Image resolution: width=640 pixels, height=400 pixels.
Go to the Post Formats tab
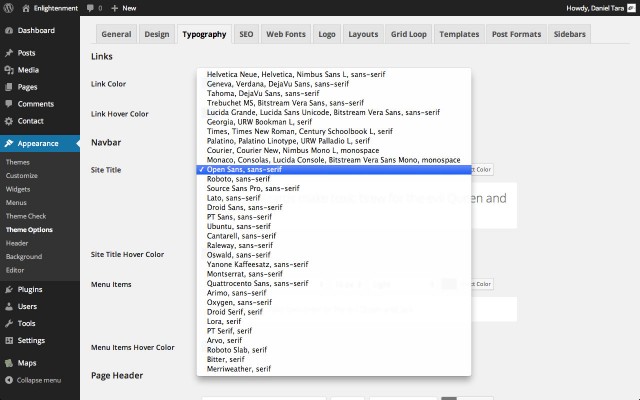(x=519, y=34)
